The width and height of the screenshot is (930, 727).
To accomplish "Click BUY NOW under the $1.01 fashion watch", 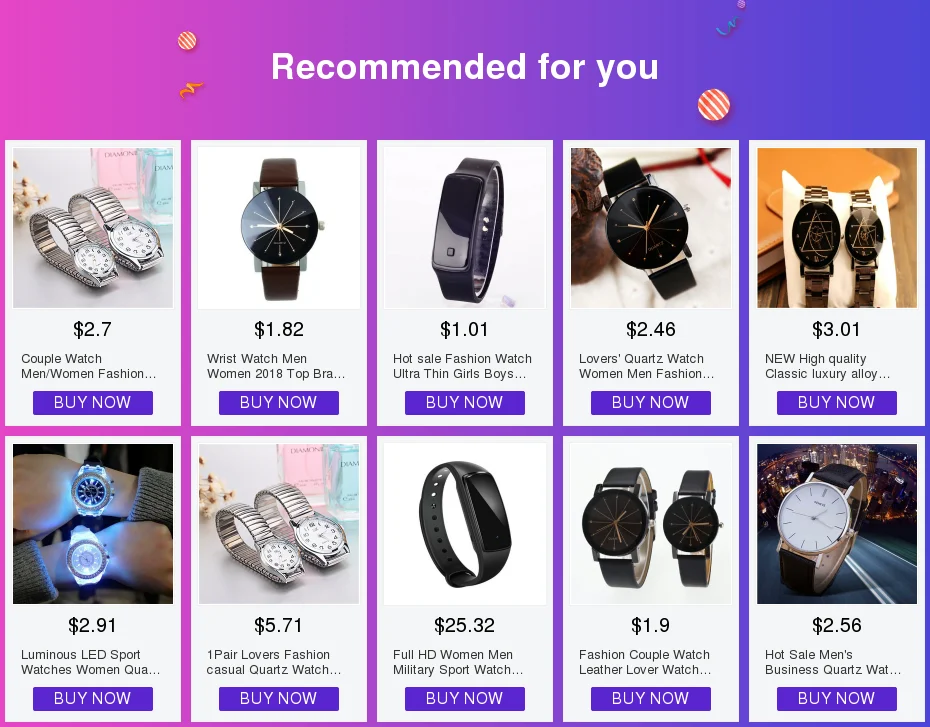I will pos(464,403).
